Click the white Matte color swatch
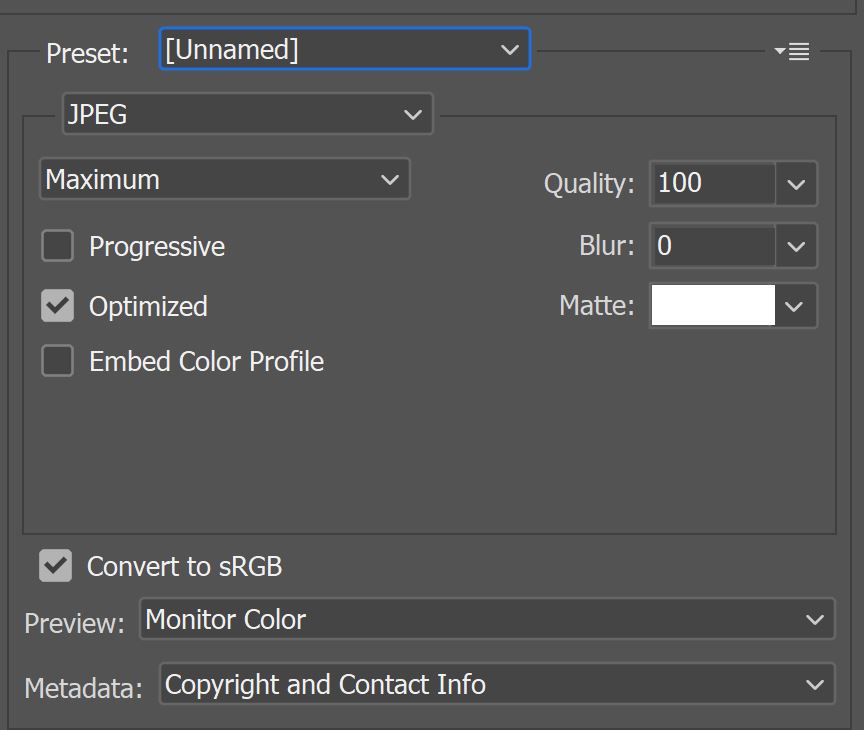The image size is (864, 730). (713, 306)
